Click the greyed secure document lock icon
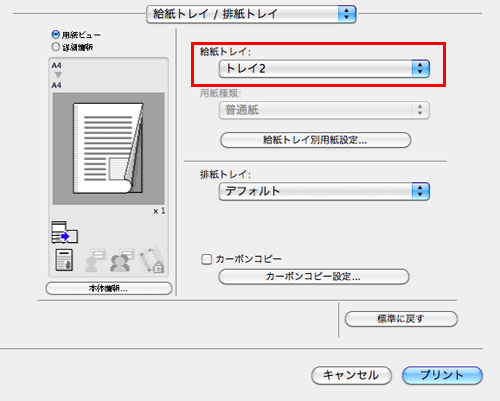500x401 pixels. 152,260
